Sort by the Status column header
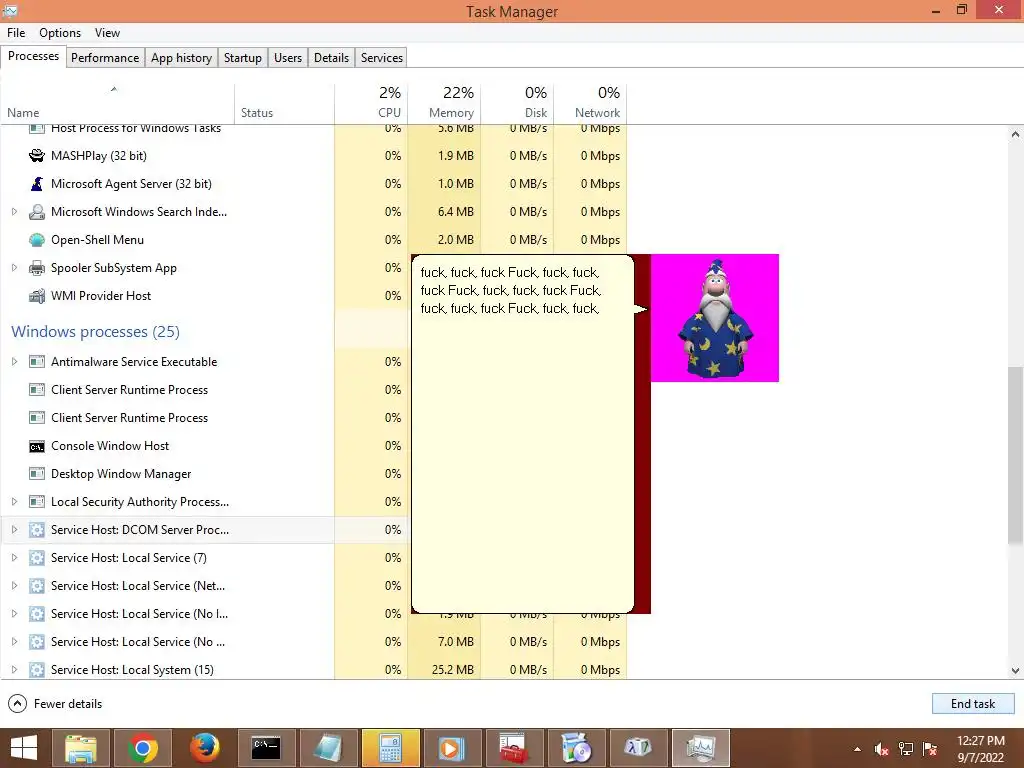 [284, 104]
